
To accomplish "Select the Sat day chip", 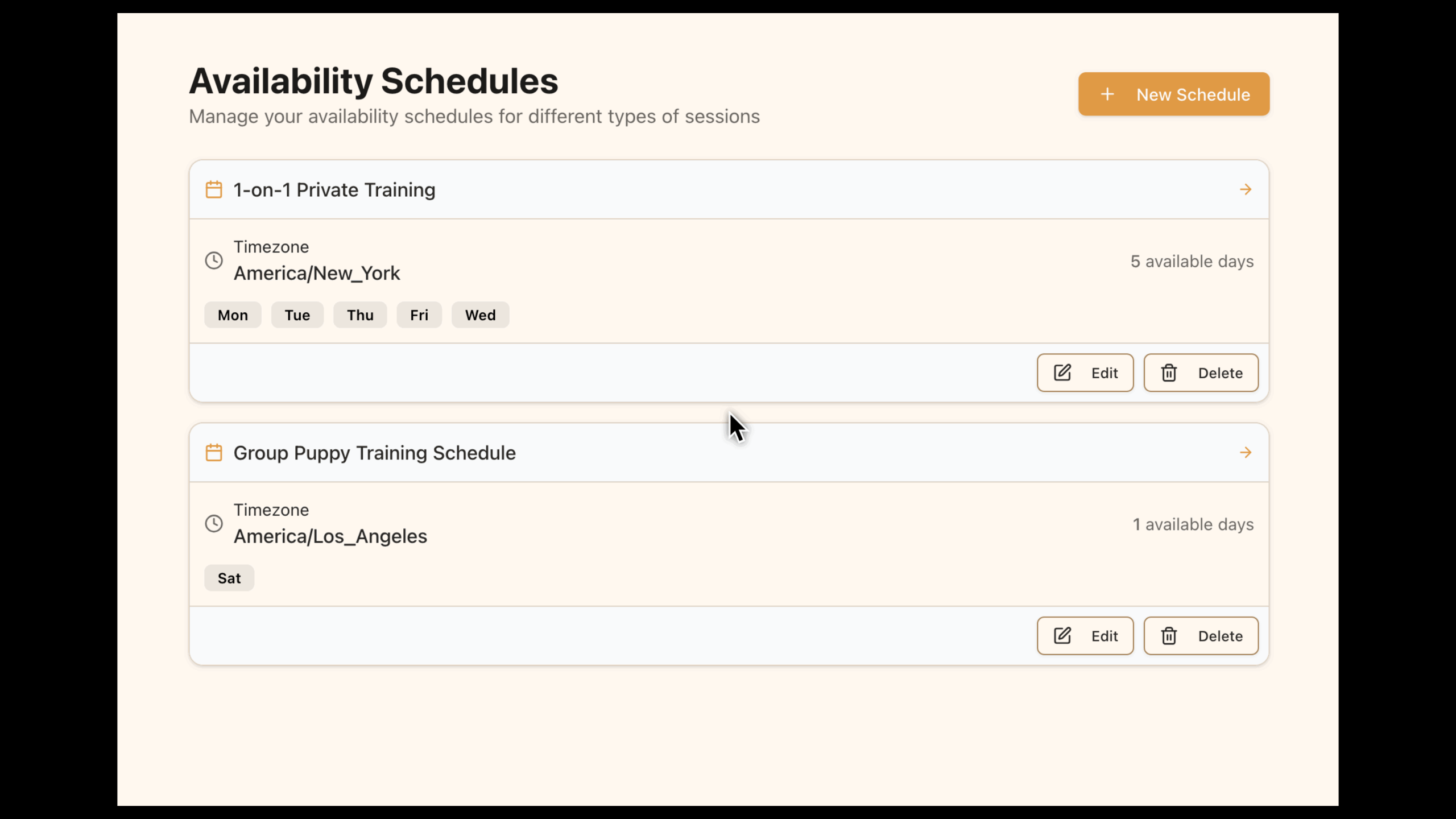I will pyautogui.click(x=229, y=577).
